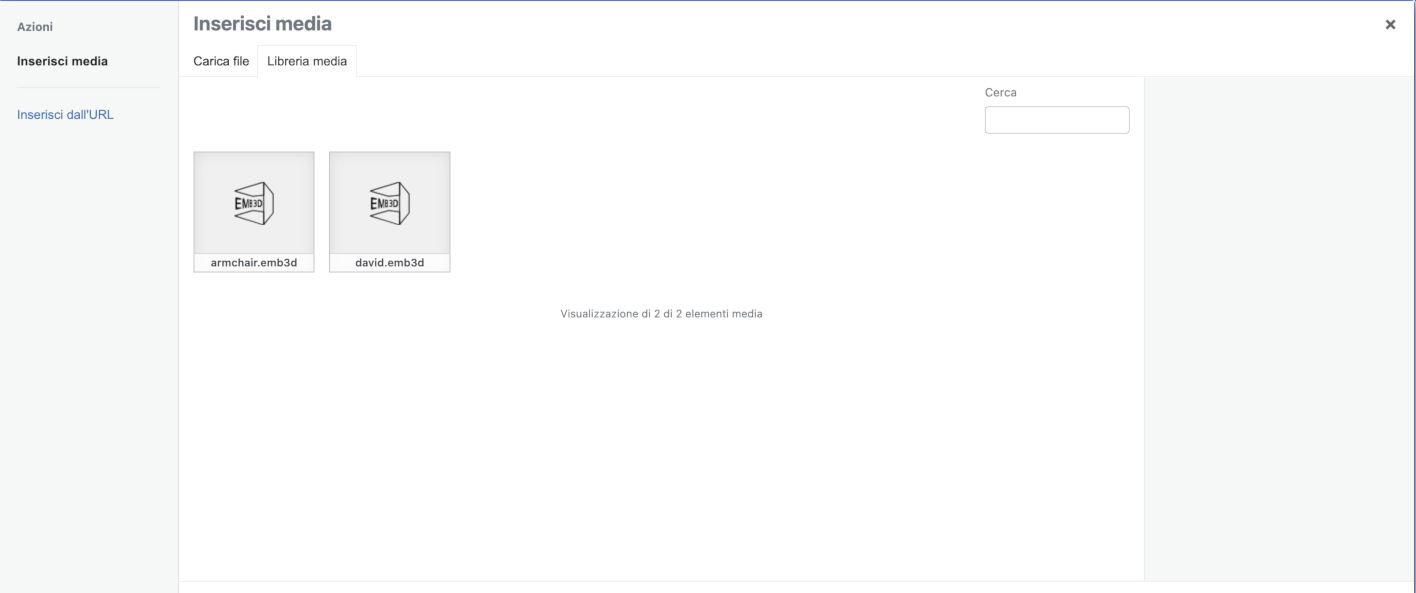Select Inserisci media in the sidebar

[63, 61]
